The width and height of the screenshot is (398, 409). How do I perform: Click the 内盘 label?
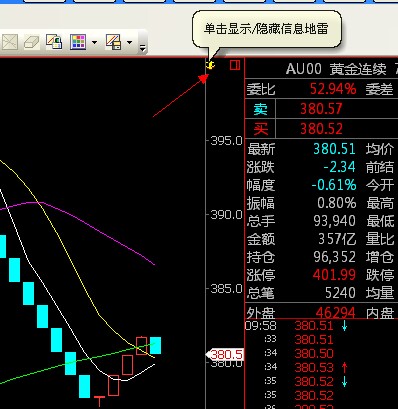tap(380, 313)
